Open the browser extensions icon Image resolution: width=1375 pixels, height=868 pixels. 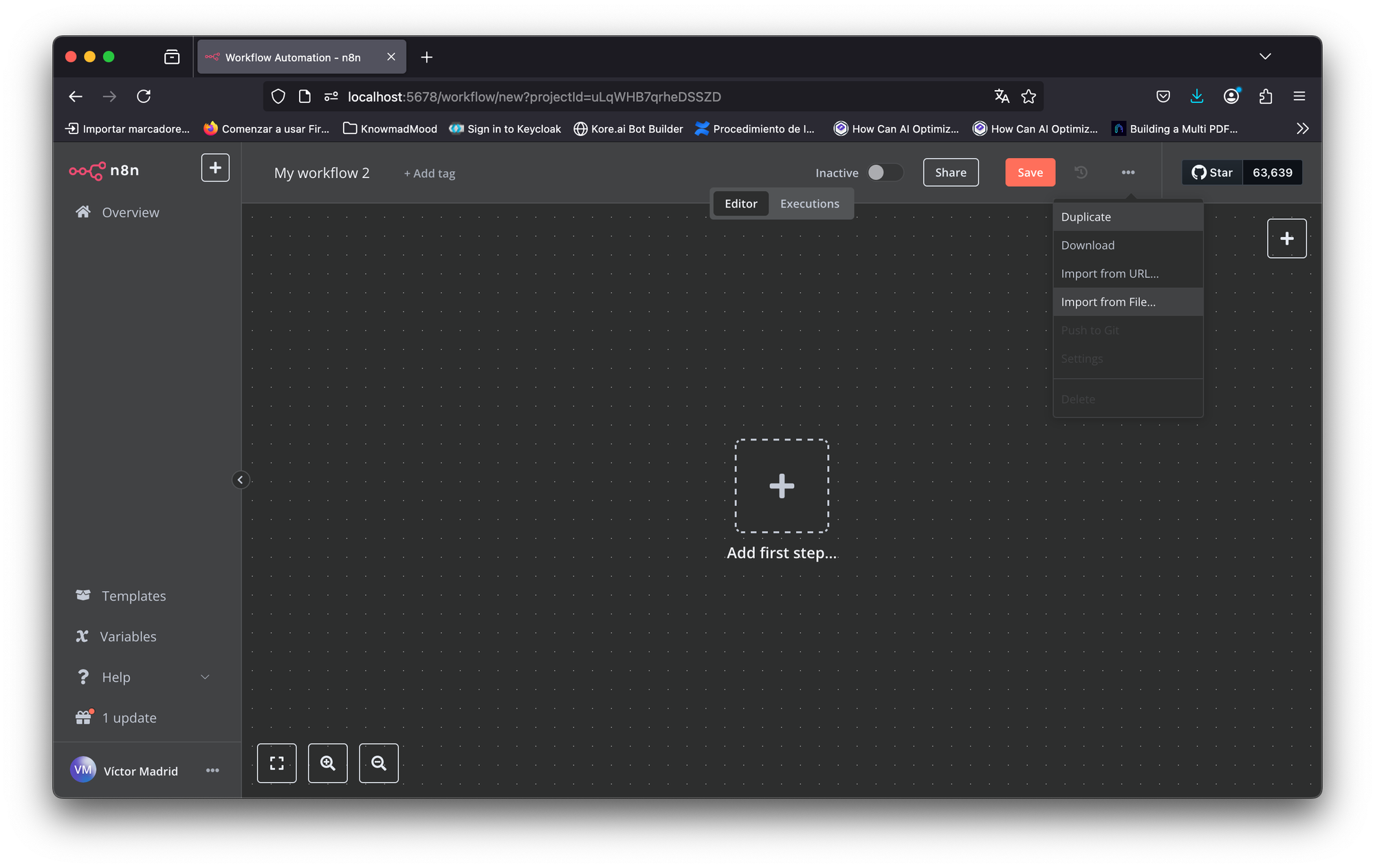coord(1266,96)
